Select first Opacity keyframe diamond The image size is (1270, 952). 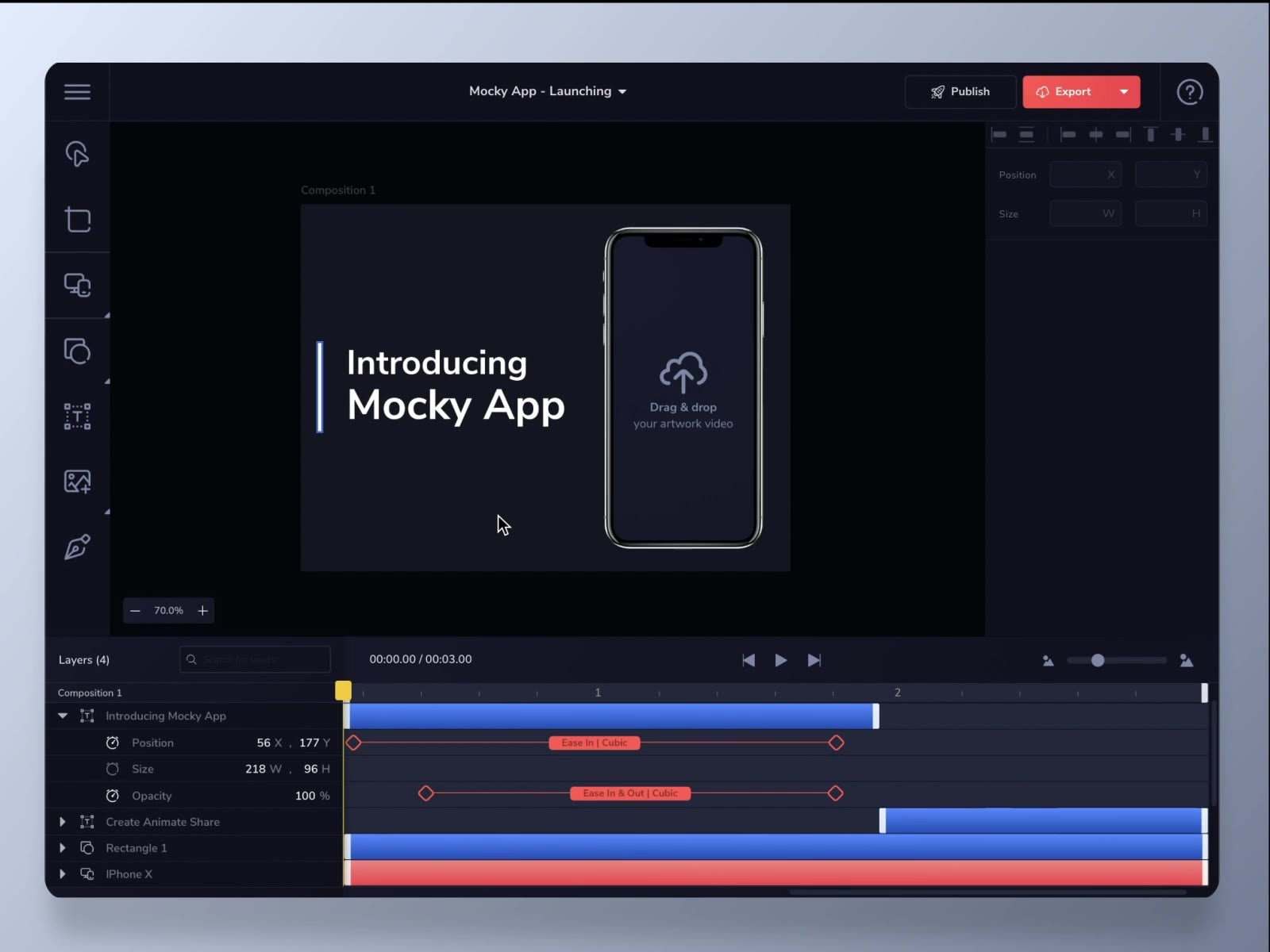pyautogui.click(x=426, y=793)
